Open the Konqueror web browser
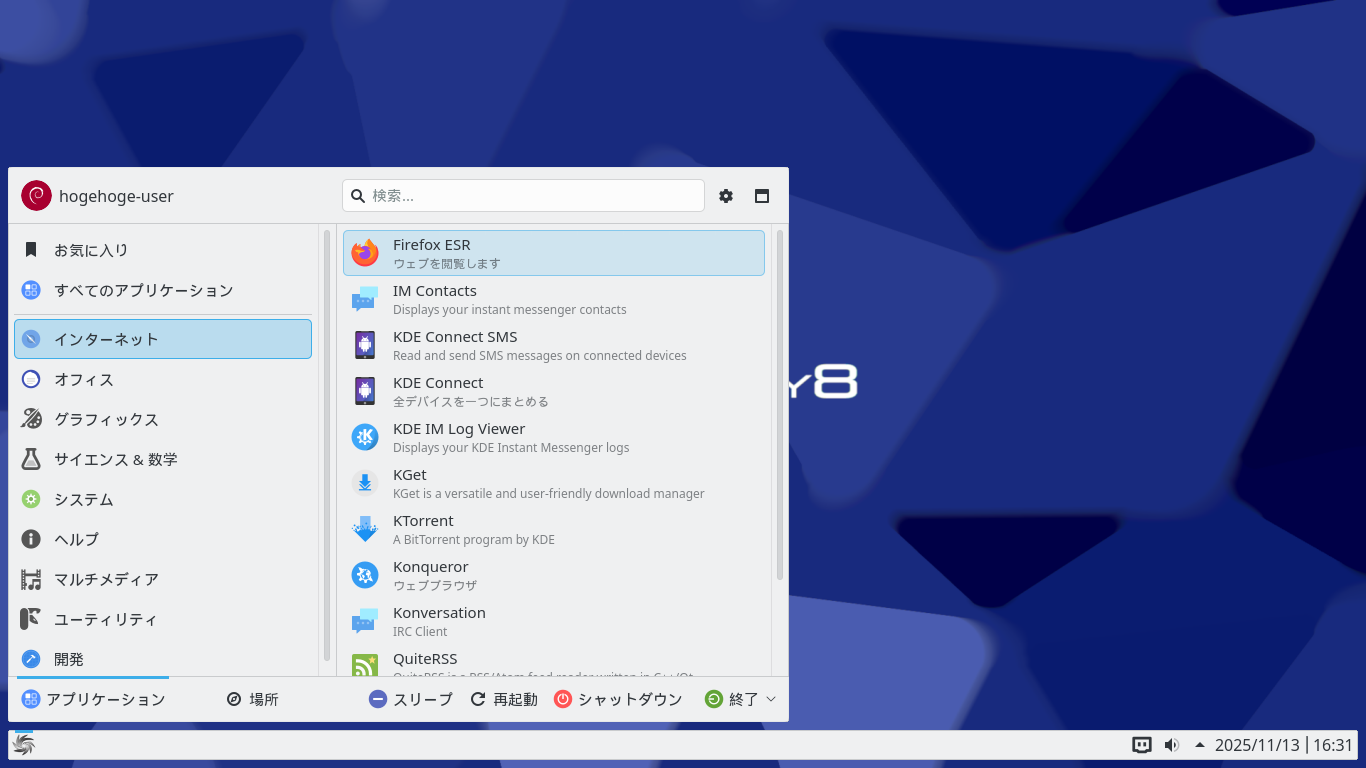 click(553, 575)
